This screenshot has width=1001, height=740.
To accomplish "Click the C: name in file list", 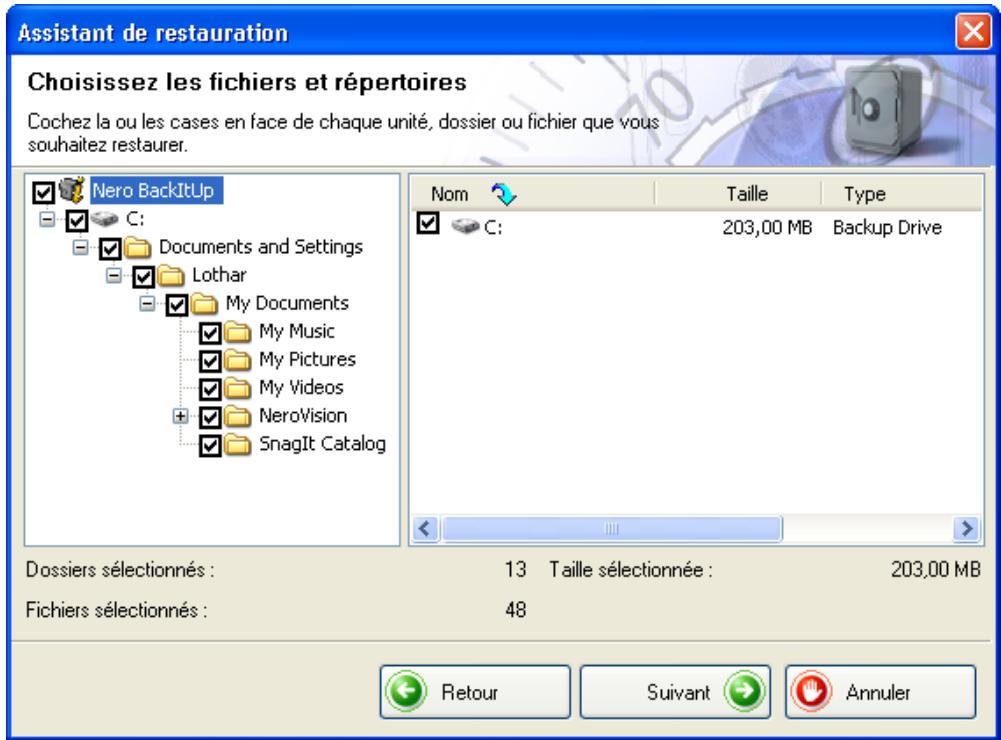I will (493, 228).
